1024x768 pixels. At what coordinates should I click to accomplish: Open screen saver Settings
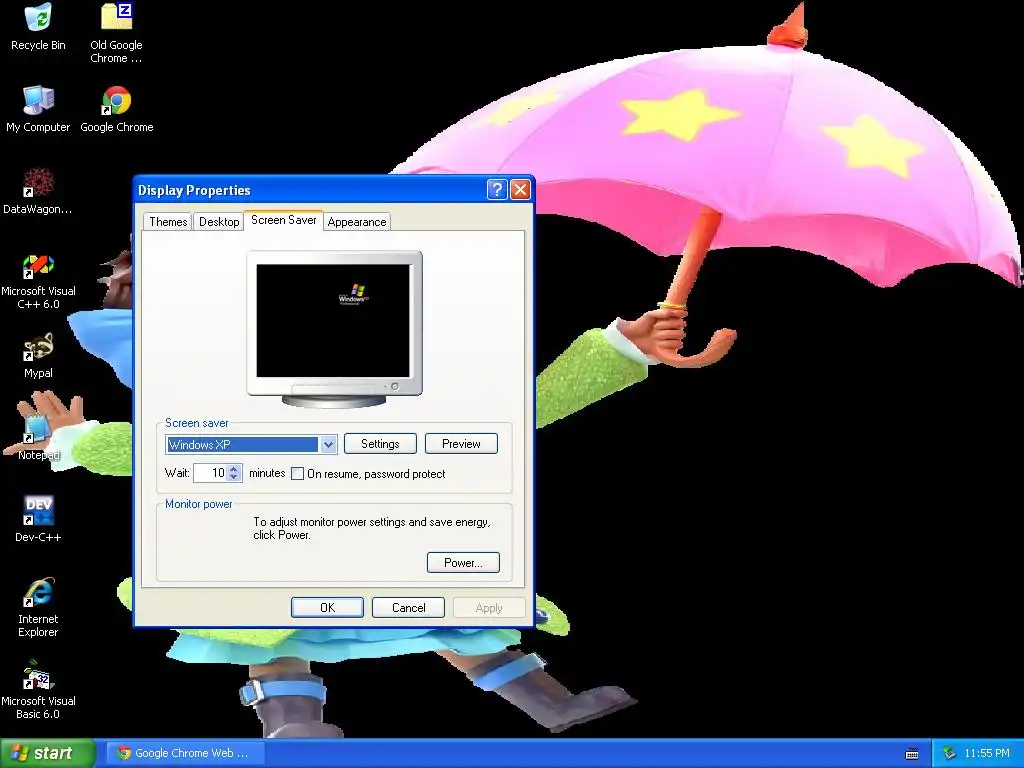[380, 444]
